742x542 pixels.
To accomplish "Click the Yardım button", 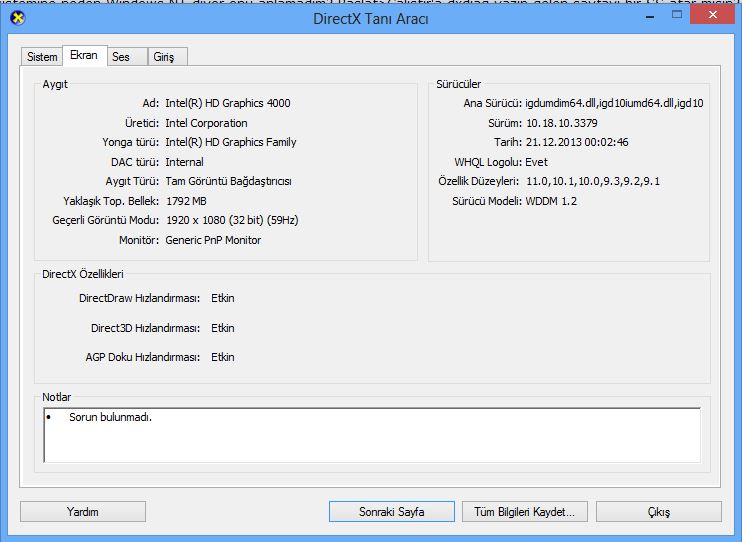I will [x=83, y=512].
